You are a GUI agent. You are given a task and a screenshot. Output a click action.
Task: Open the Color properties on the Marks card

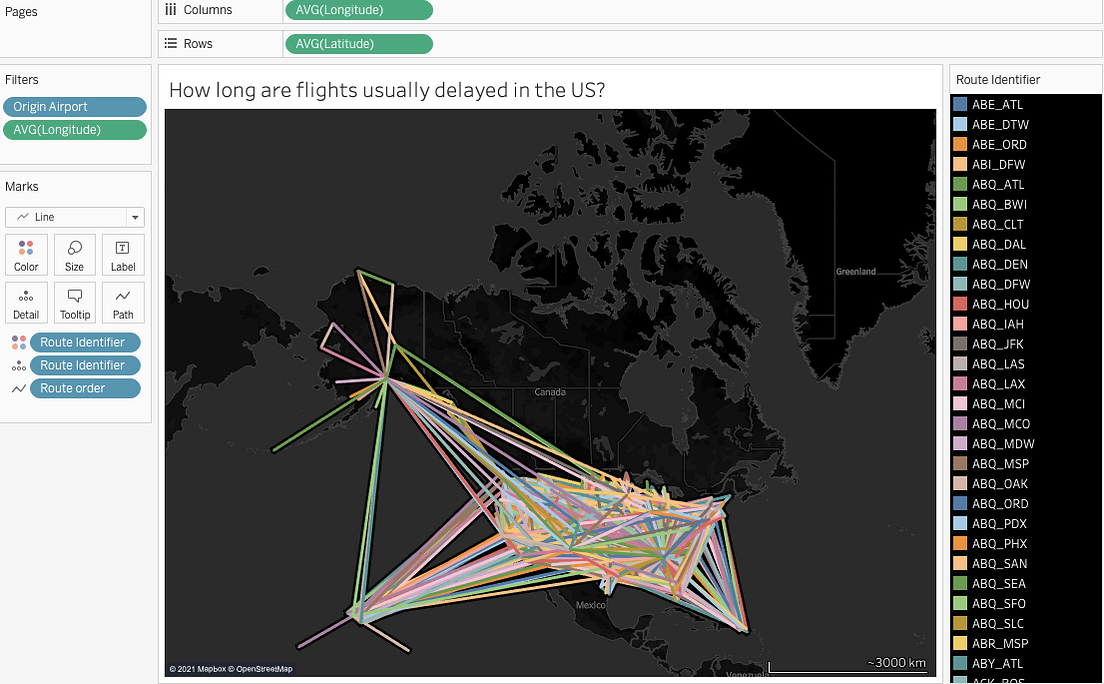26,255
